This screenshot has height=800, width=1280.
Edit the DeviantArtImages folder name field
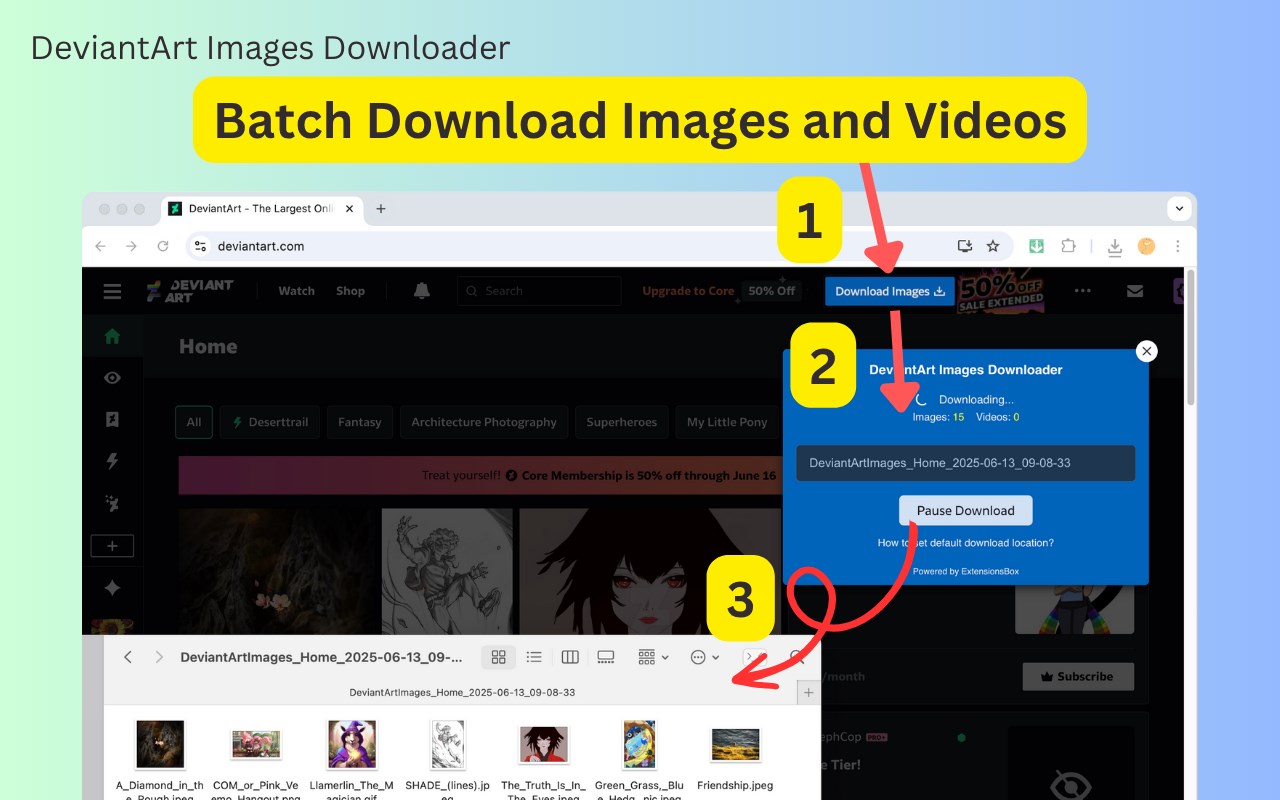[x=966, y=463]
